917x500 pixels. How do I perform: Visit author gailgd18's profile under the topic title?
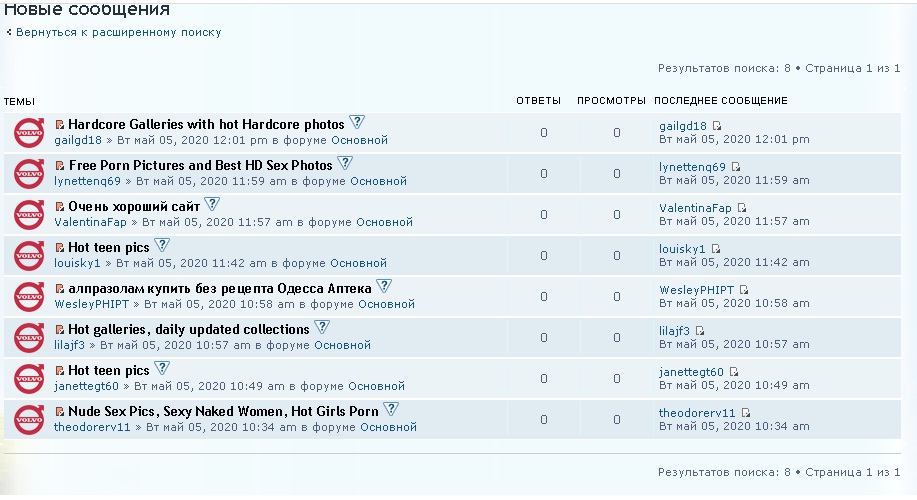pos(78,140)
